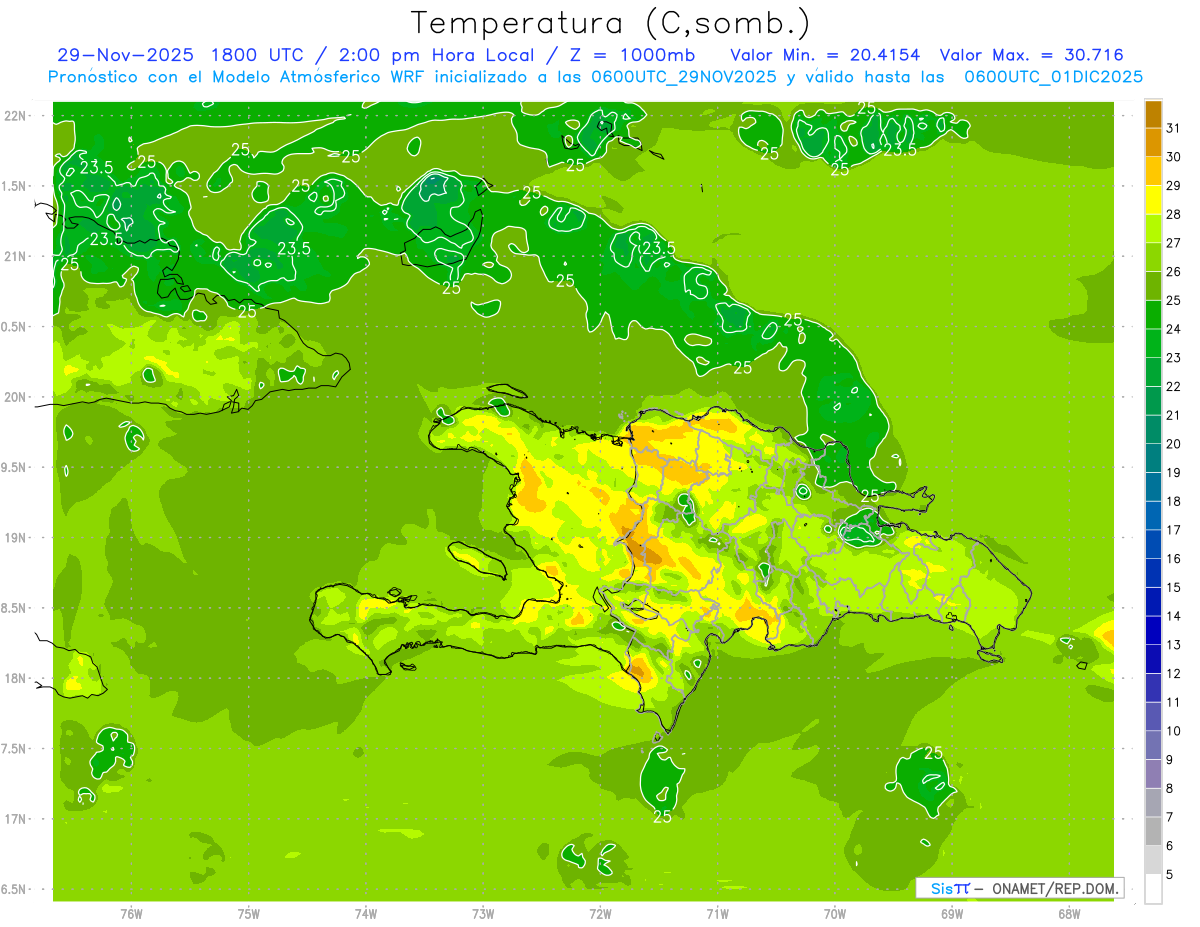
Task: Click the "70W" longitude axis label
Action: pos(835,913)
